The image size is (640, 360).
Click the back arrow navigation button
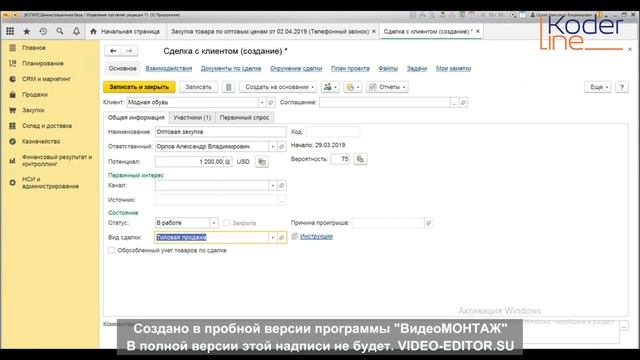coord(113,51)
